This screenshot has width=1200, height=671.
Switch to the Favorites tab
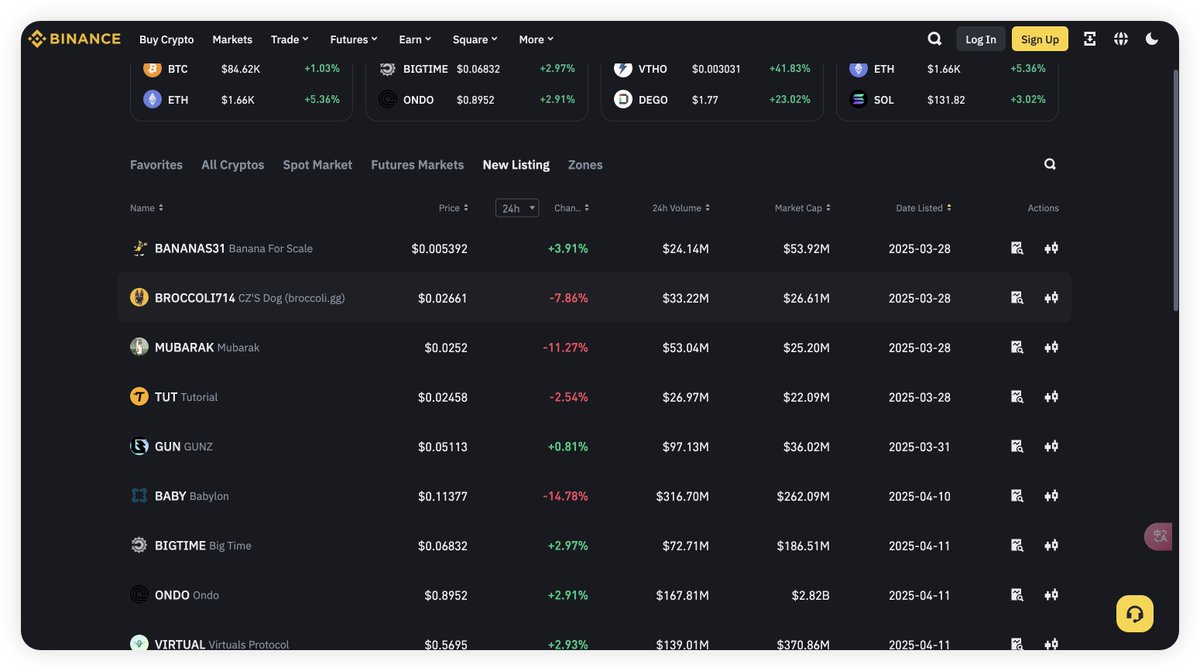pos(156,165)
